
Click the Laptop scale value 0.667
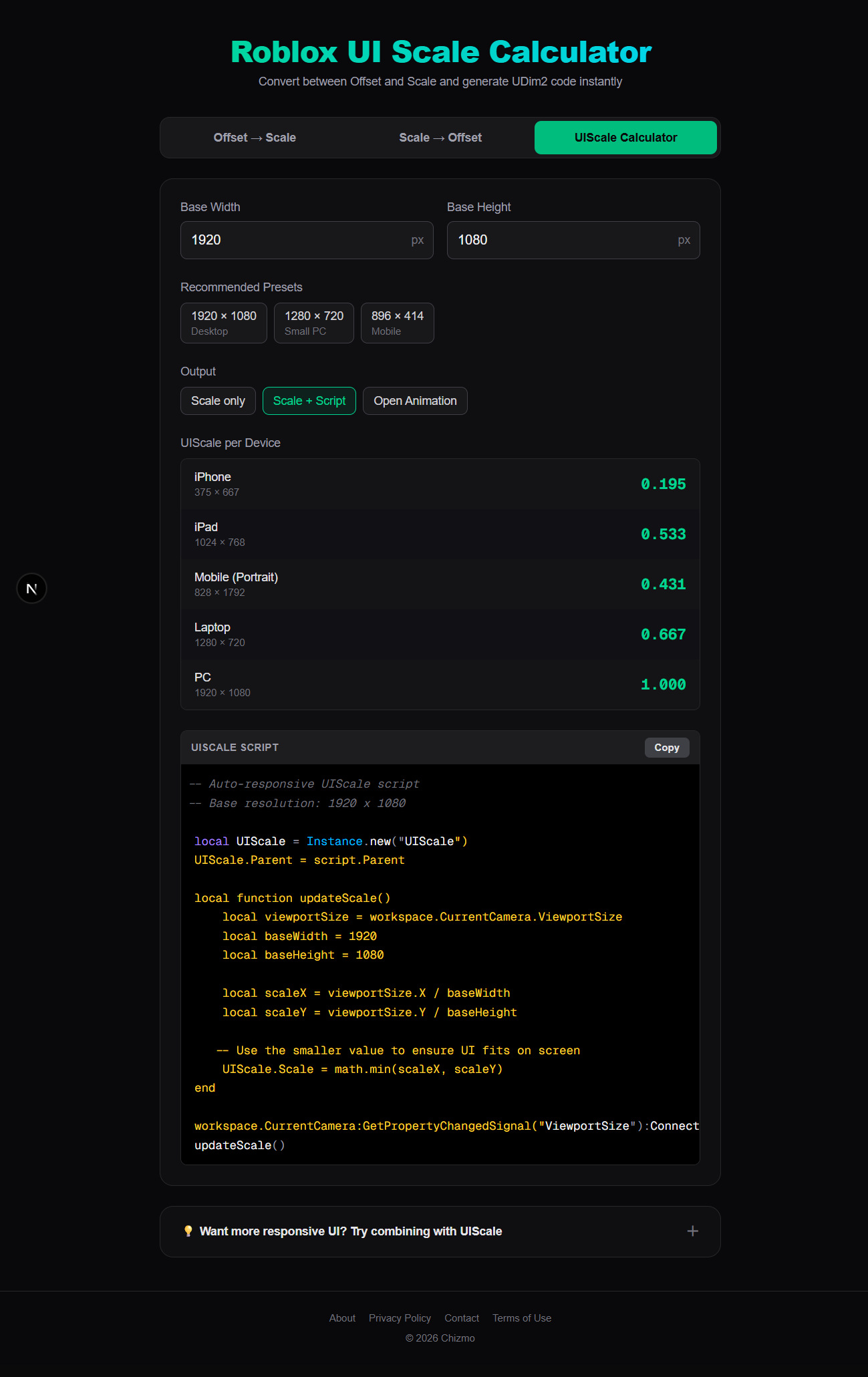click(664, 635)
